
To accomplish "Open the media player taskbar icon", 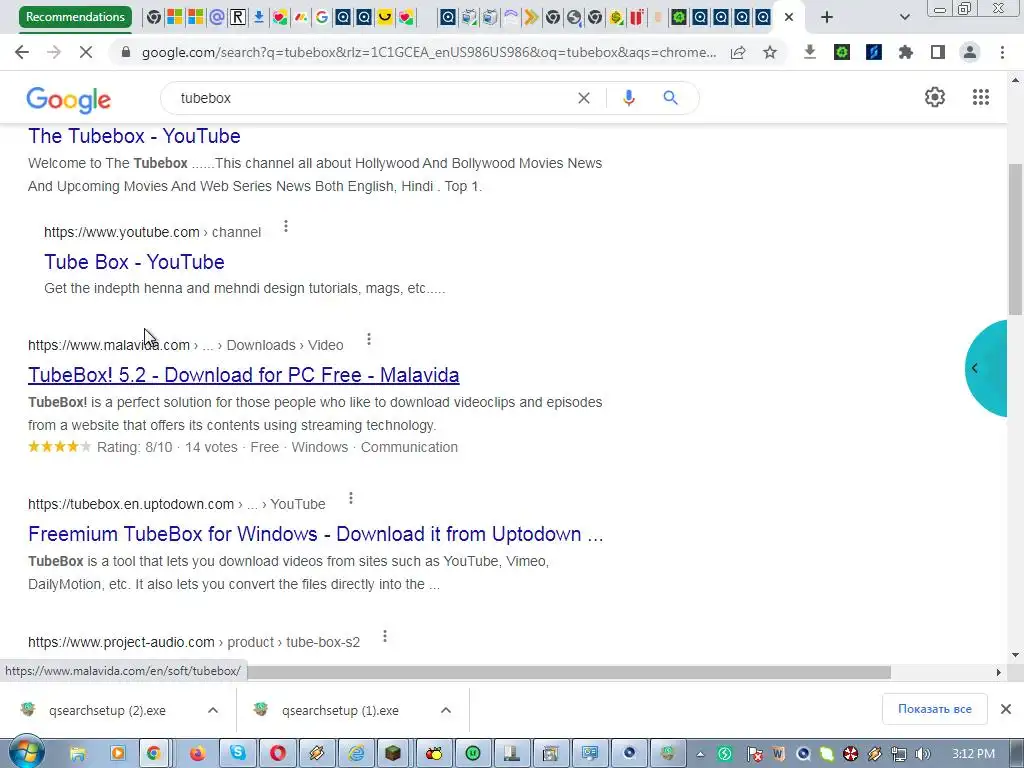I will pos(118,754).
